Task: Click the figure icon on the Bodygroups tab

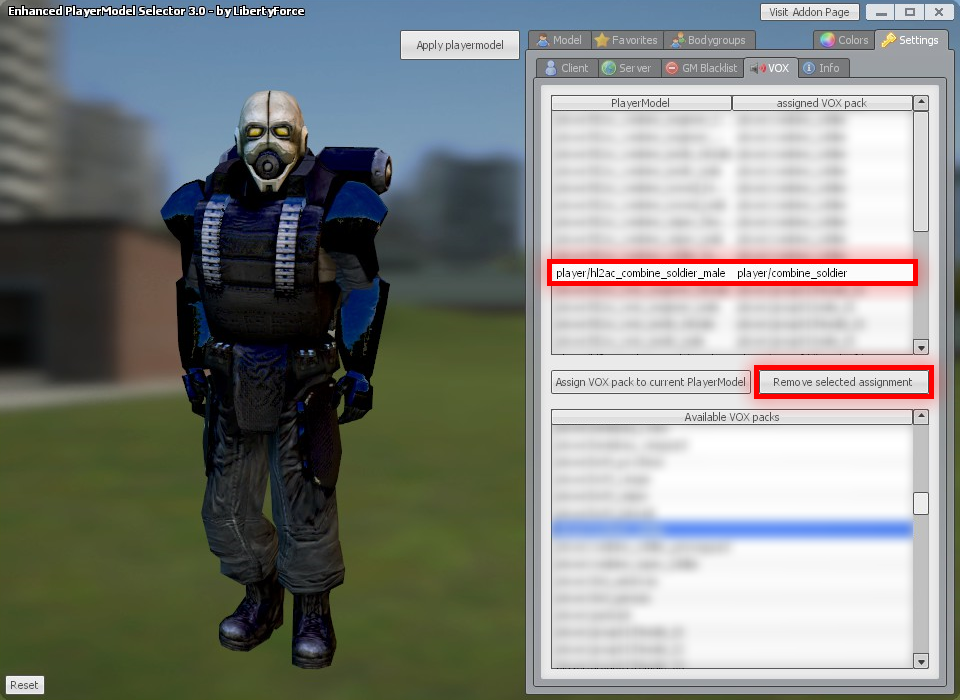Action: click(x=677, y=40)
